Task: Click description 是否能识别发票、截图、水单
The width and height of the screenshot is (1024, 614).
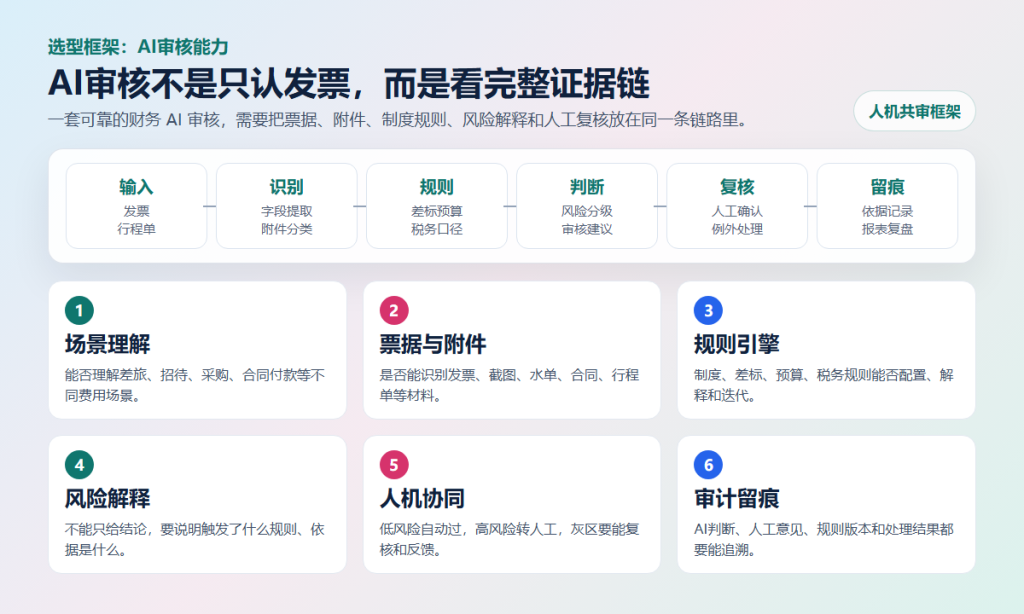Action: [x=509, y=385]
